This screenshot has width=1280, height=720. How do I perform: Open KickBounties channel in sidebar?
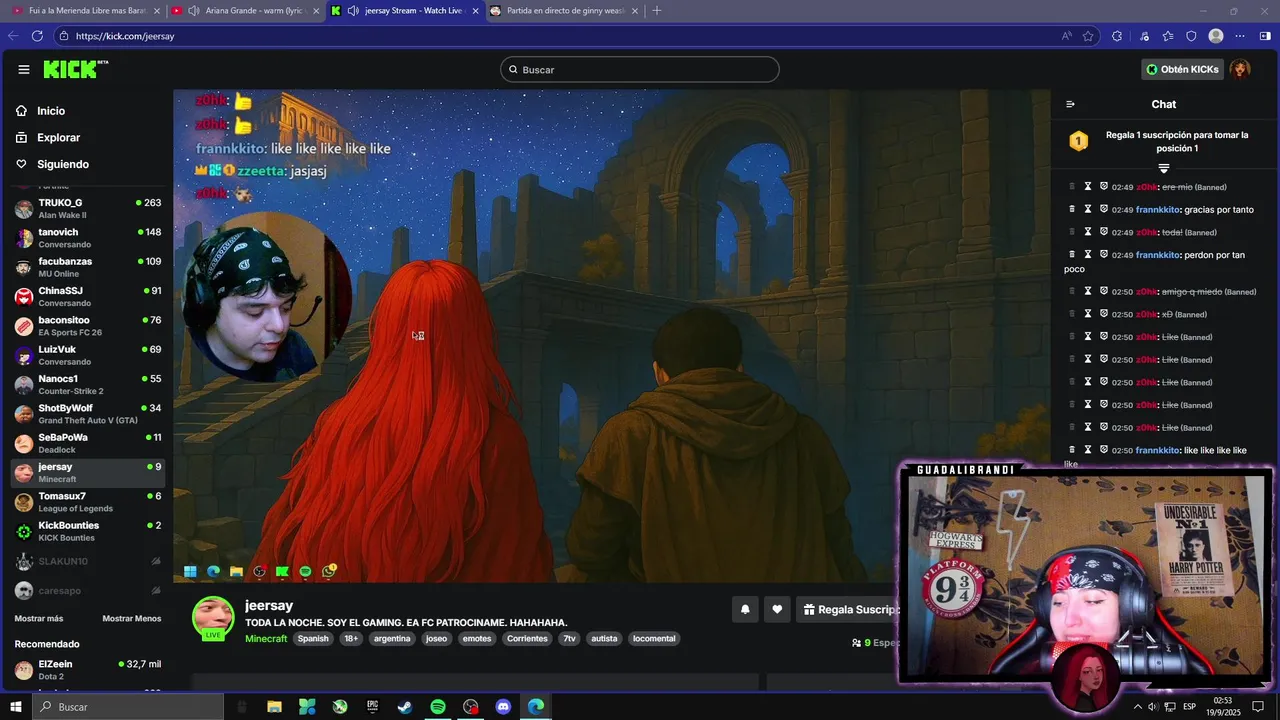click(87, 531)
